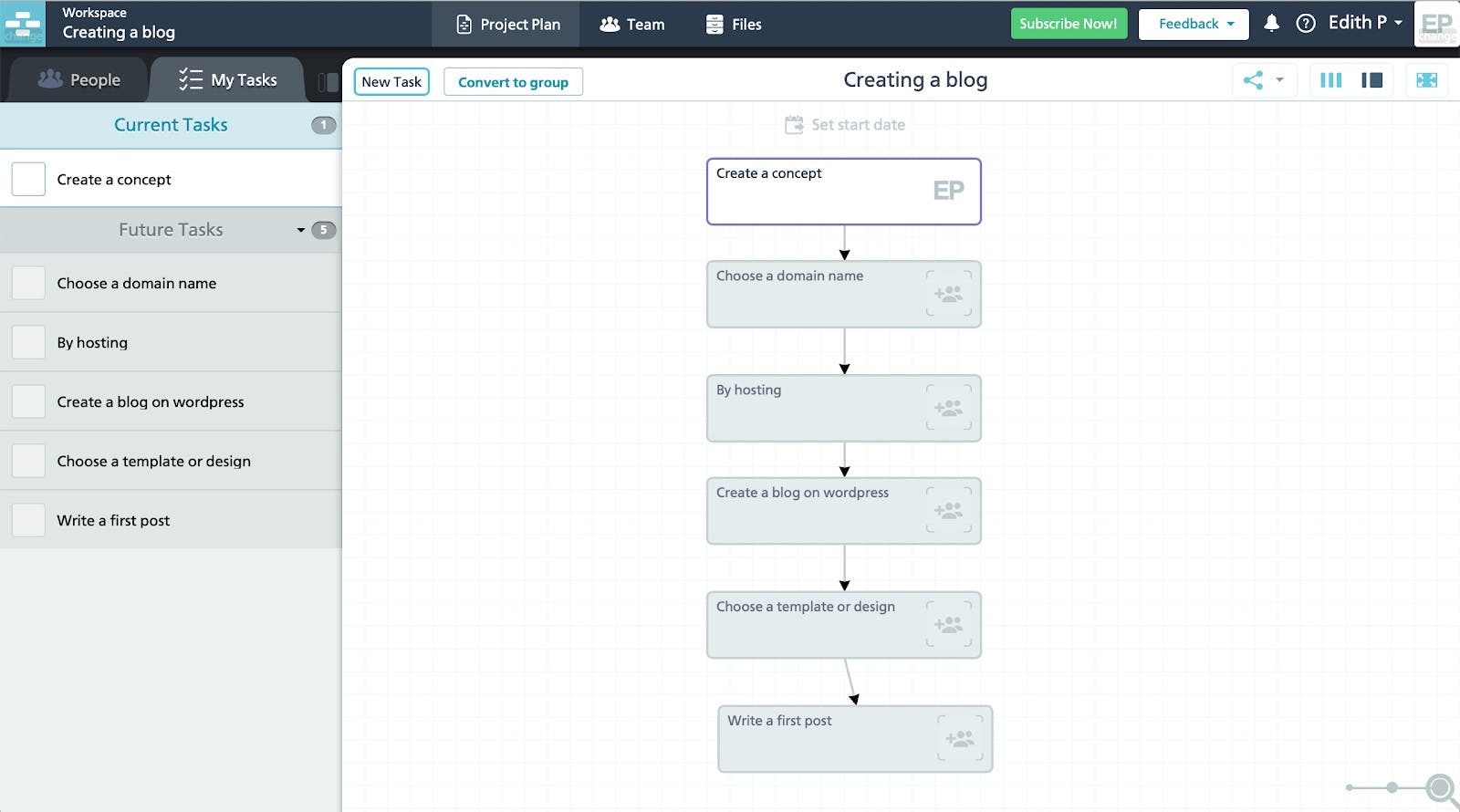Image resolution: width=1460 pixels, height=812 pixels.
Task: Toggle the fullscreen expand icon
Action: pos(1426,80)
